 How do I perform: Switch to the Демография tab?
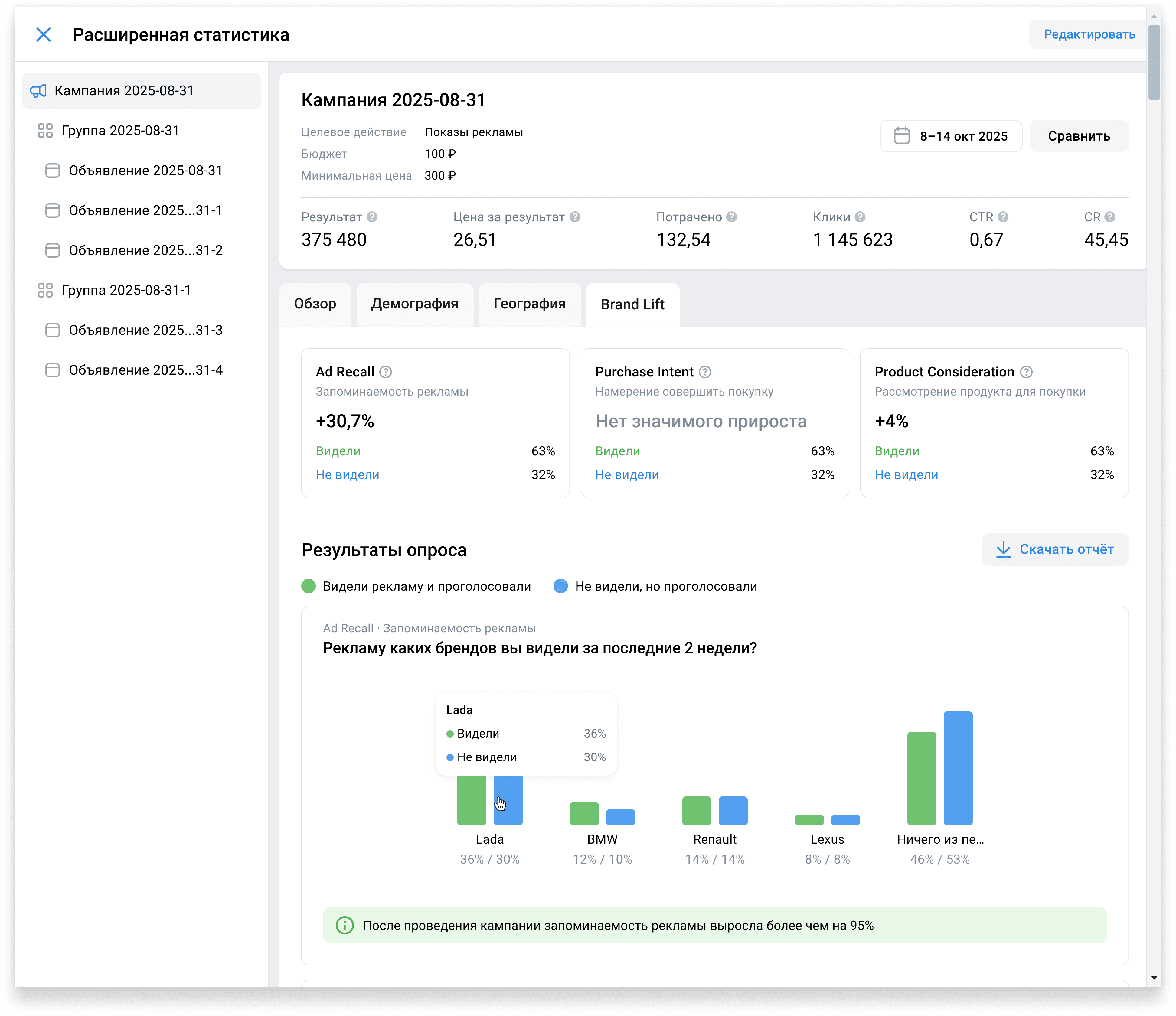tap(414, 304)
